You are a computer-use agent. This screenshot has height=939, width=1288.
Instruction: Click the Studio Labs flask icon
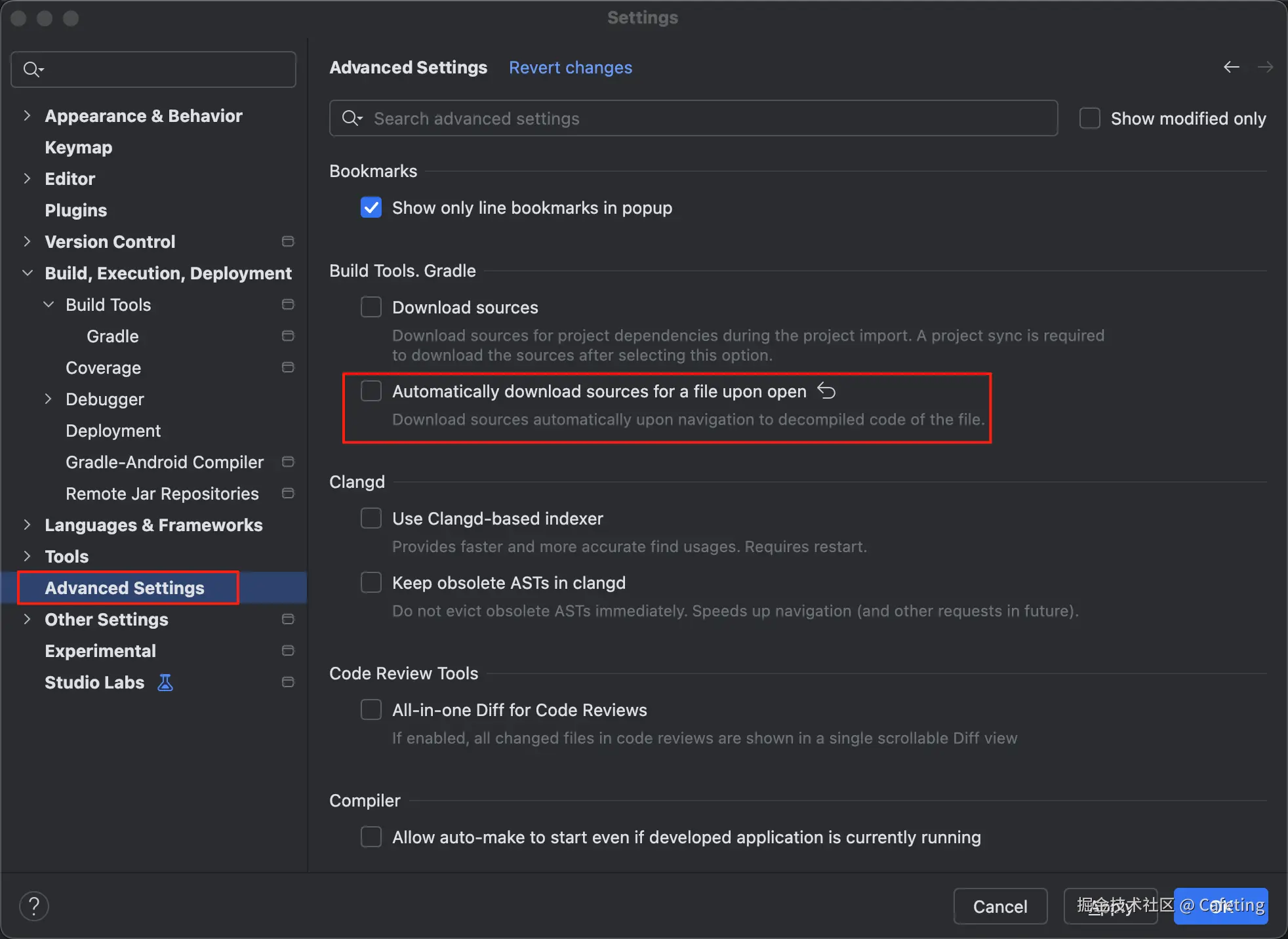(165, 683)
